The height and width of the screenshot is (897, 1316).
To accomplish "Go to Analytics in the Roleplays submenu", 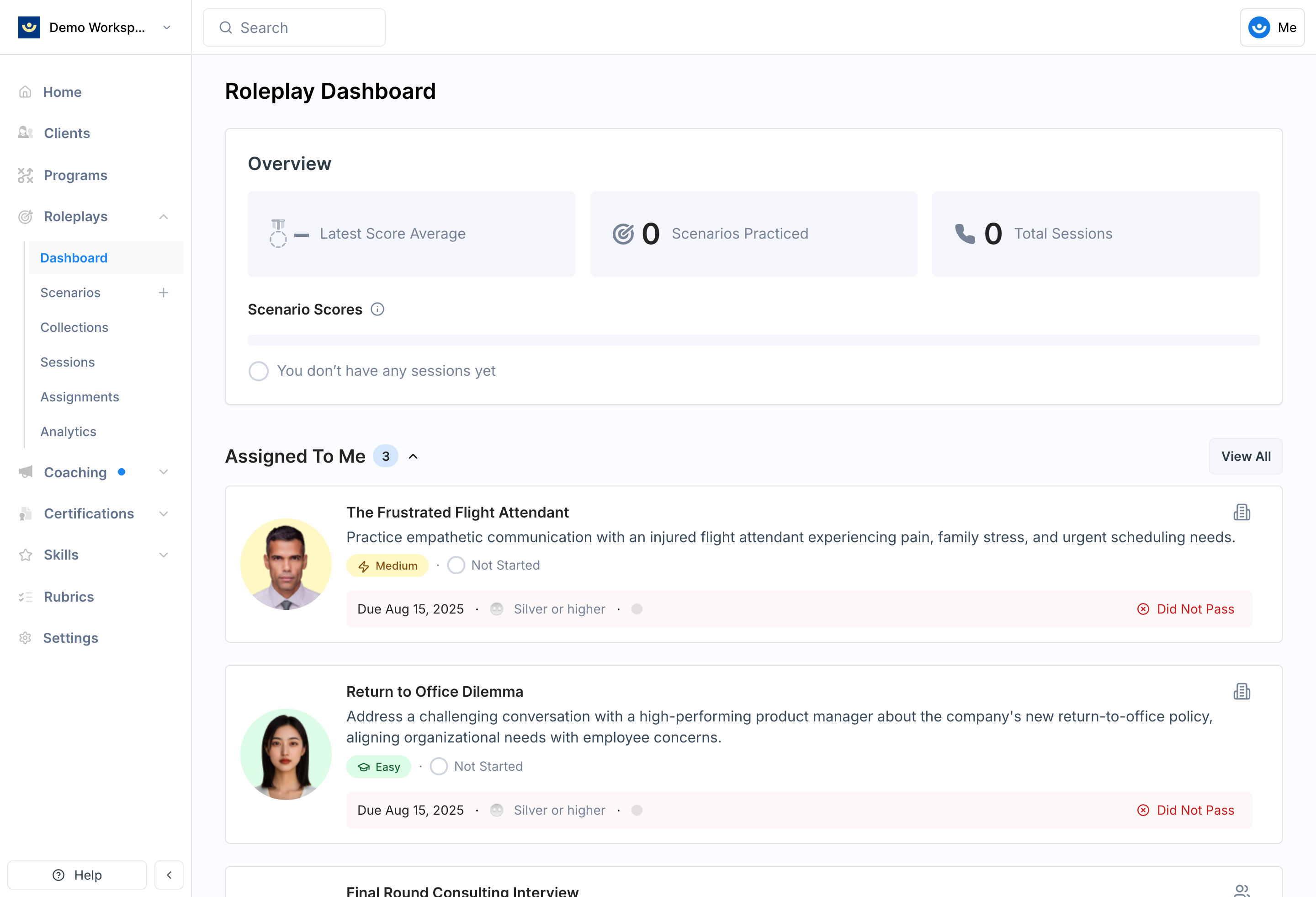I will (68, 432).
